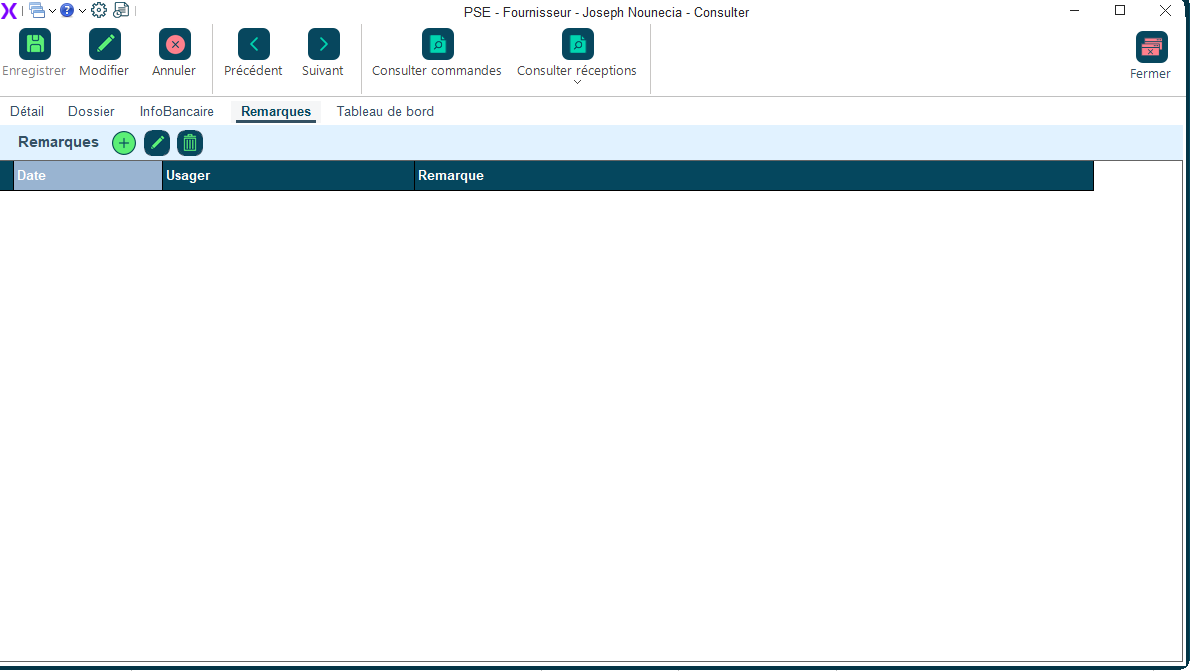Add a new remarque with the plus icon
1190x671 pixels.
[124, 143]
